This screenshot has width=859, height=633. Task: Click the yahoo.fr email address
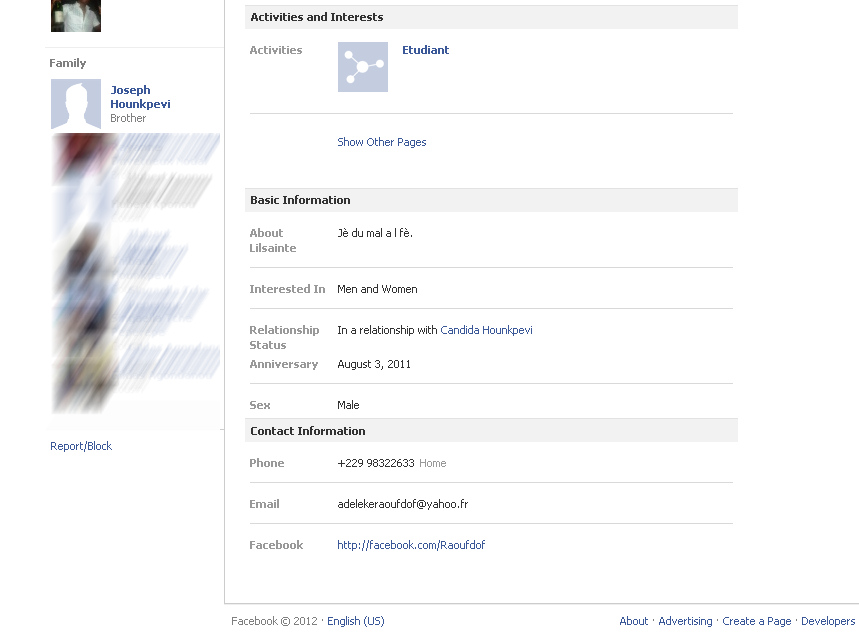402,504
